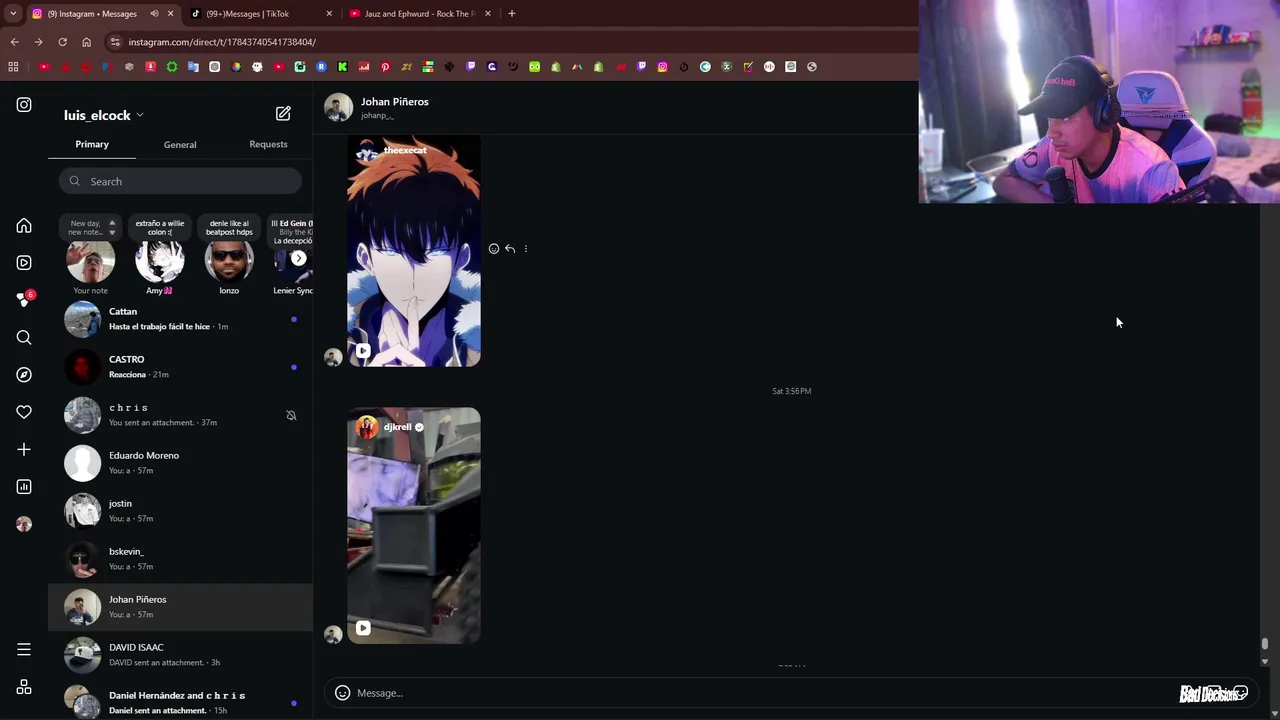Open the Also from Meta apps icon

[24, 688]
